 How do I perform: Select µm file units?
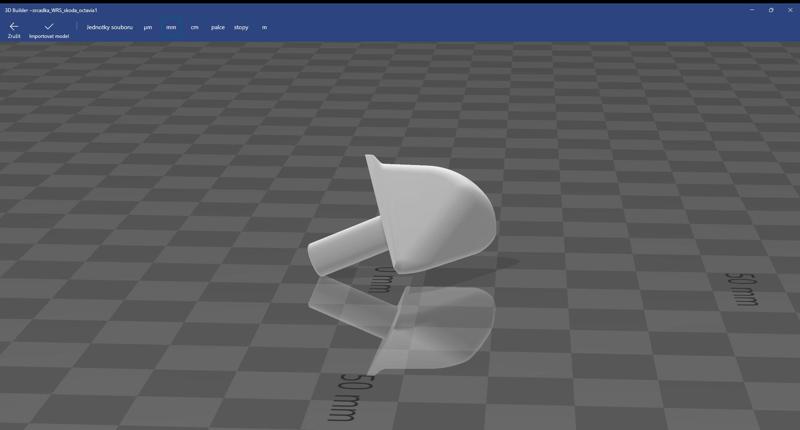(147, 28)
